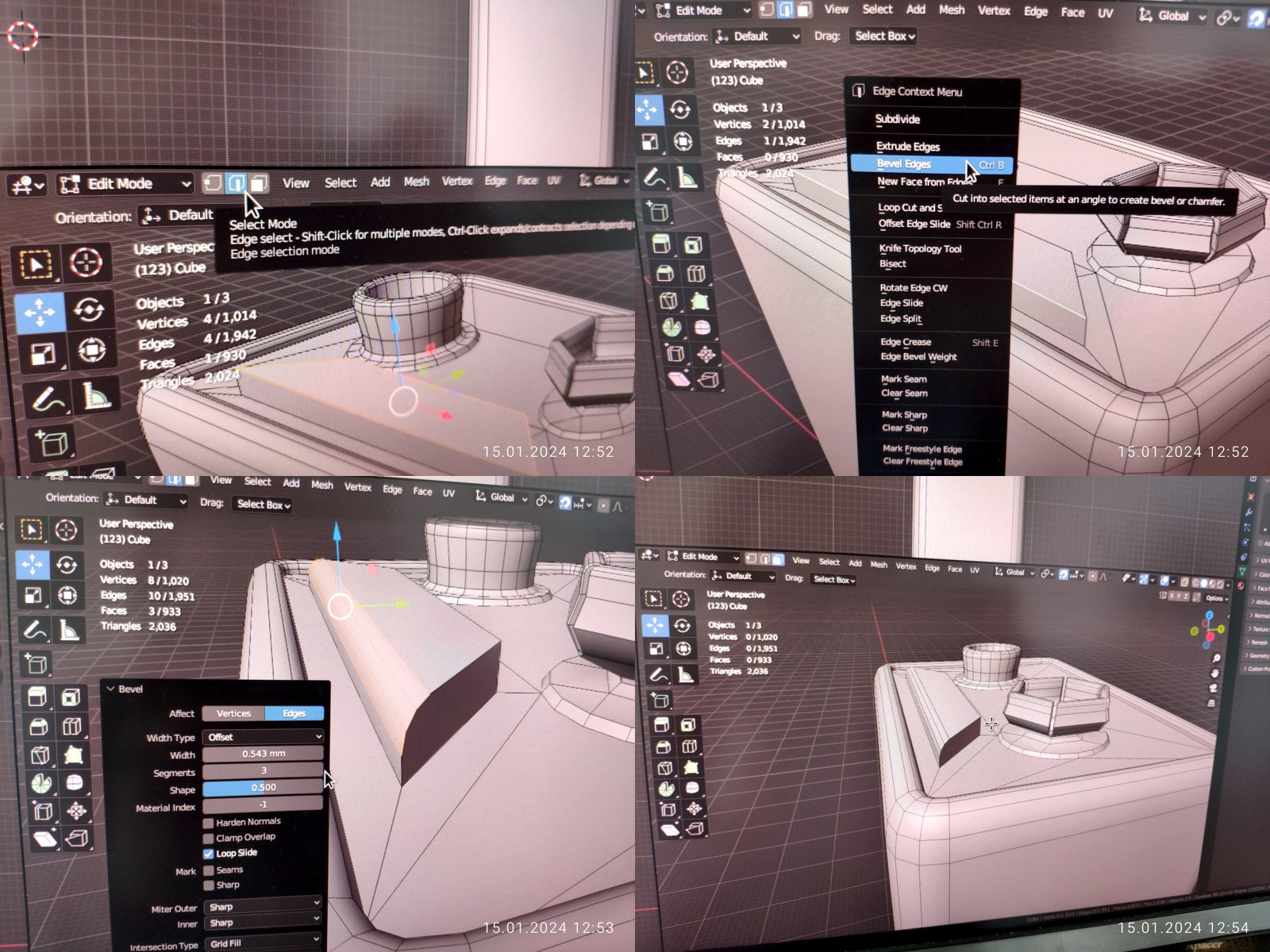Image resolution: width=1270 pixels, height=952 pixels.
Task: Select the Edge Slide tool in top-right photo
Action: [675, 353]
